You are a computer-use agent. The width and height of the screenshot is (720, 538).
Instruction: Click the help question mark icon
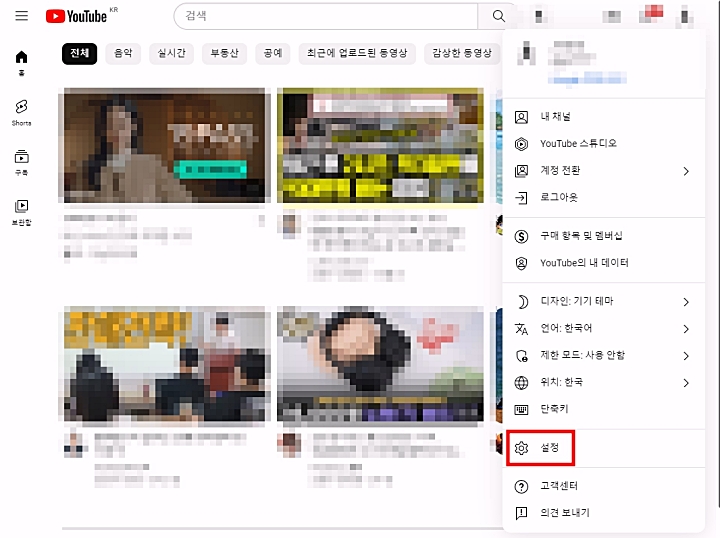[x=521, y=487]
